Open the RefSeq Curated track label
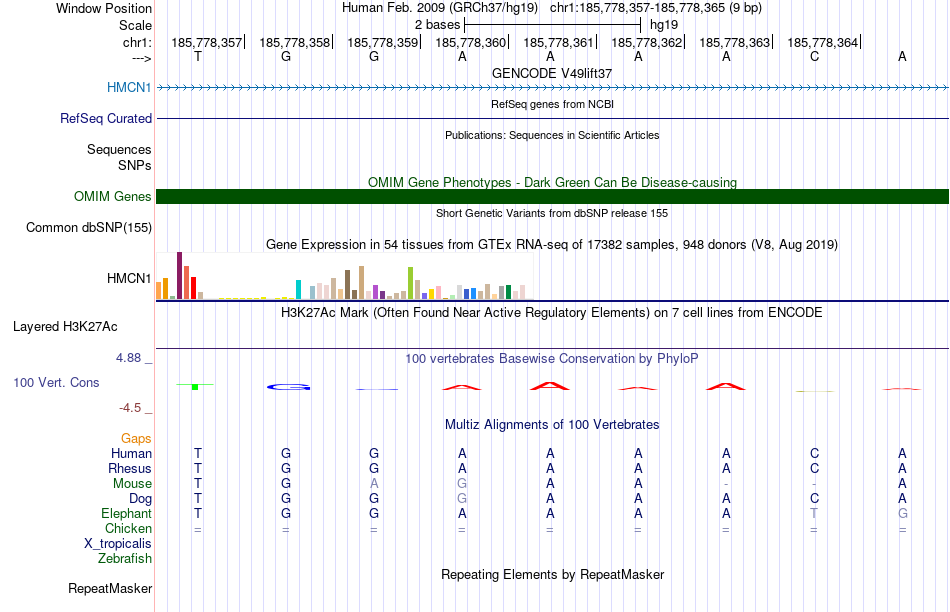This screenshot has height=612, width=950. pyautogui.click(x=106, y=118)
